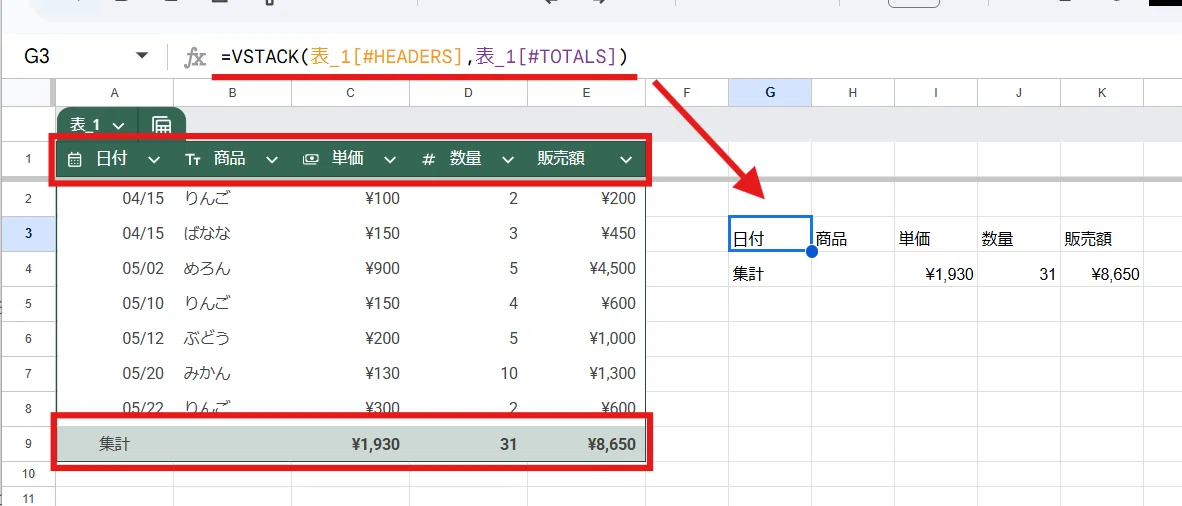This screenshot has height=506, width=1182.
Task: Click the 05/20 date cell
Action: tap(115, 374)
